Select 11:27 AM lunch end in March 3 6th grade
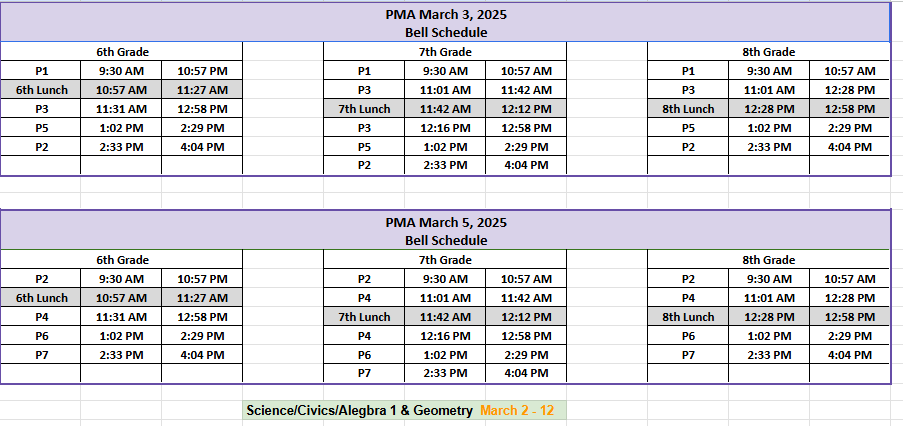The width and height of the screenshot is (903, 426). coord(202,90)
